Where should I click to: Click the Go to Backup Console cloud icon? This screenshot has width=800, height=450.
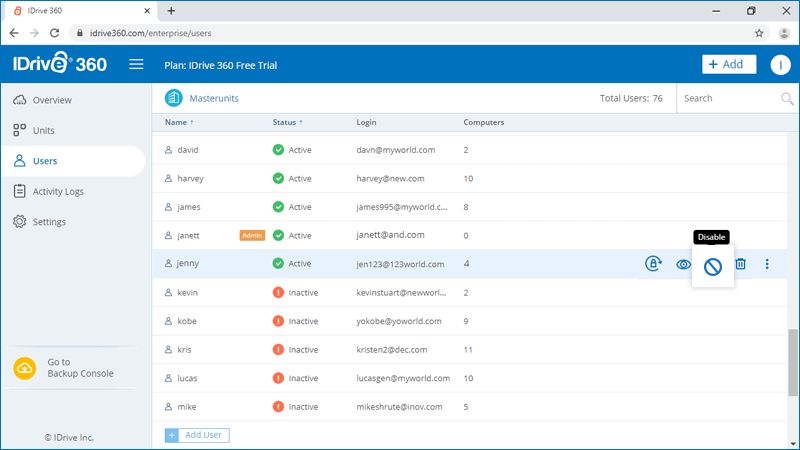(25, 368)
